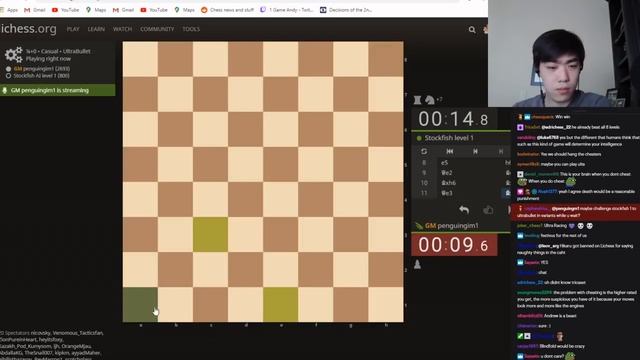Screen dimensions: 640x360
Task: Go to next move button
Action: (501, 151)
